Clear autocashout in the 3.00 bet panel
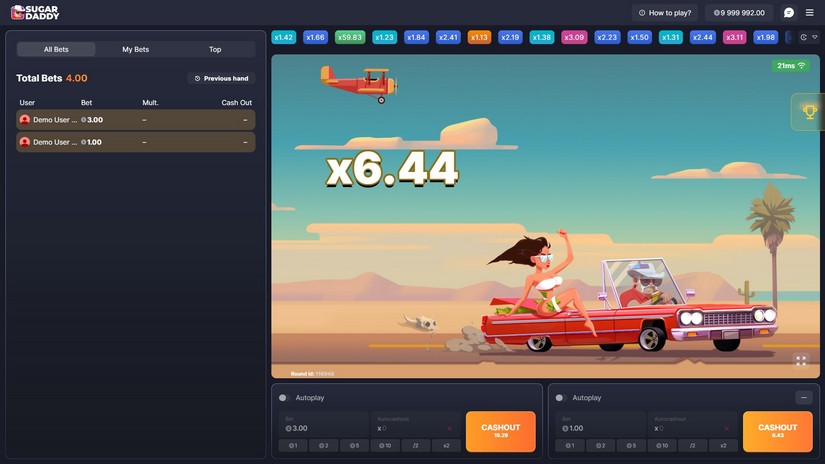The width and height of the screenshot is (825, 464). tap(449, 428)
